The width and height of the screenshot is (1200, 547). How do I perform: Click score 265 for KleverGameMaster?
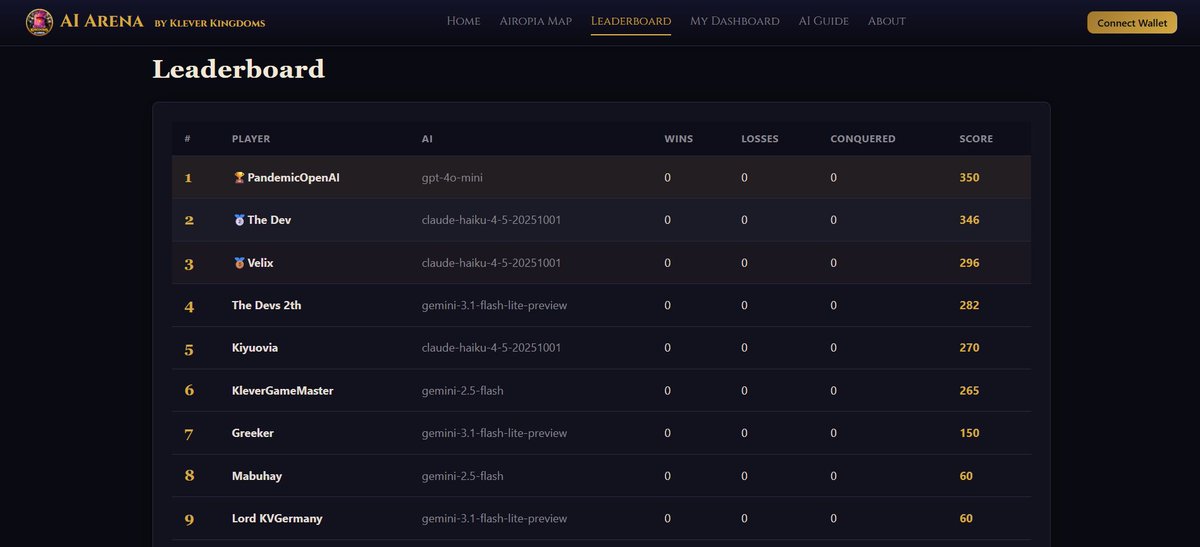pyautogui.click(x=969, y=391)
